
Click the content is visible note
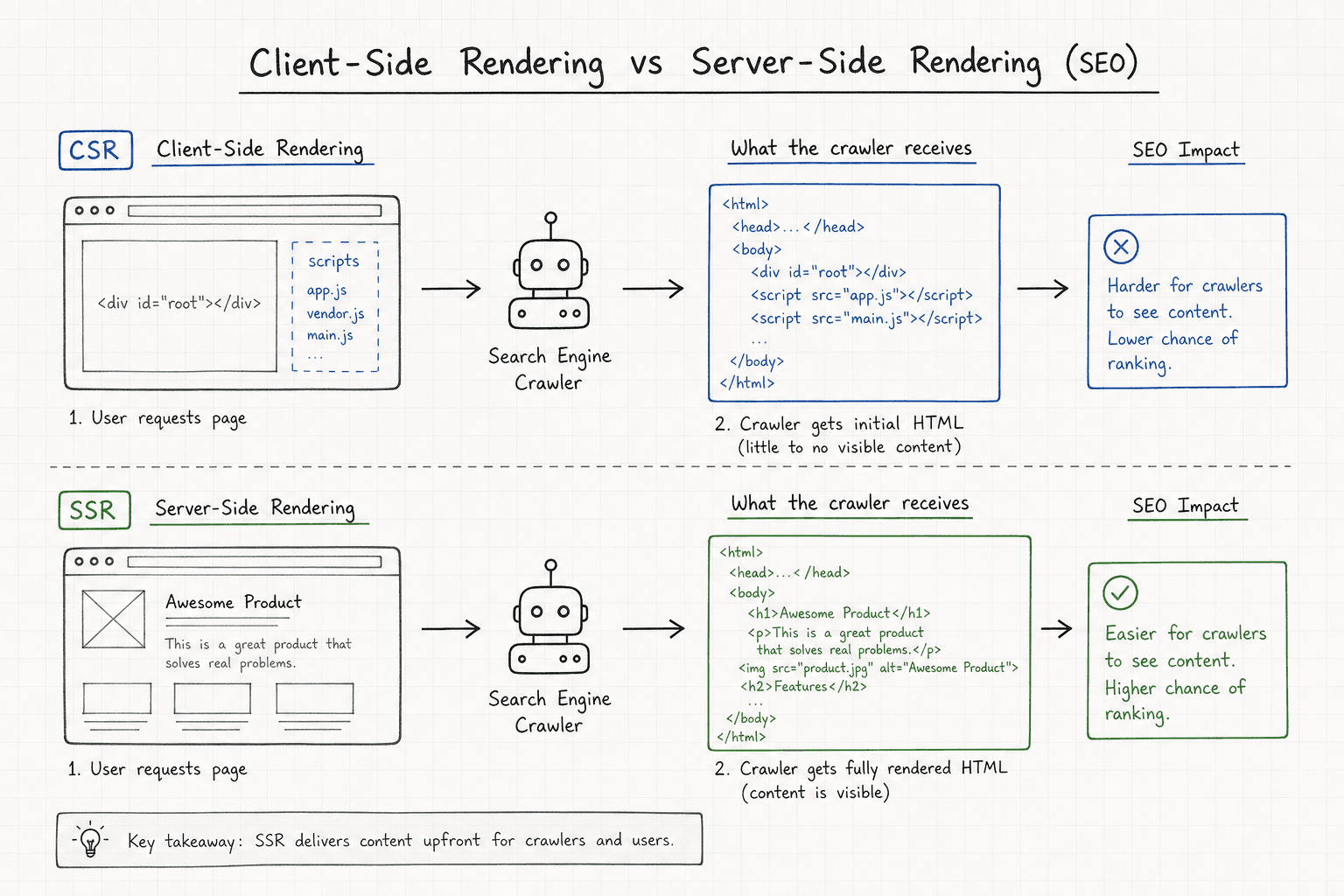click(x=815, y=792)
